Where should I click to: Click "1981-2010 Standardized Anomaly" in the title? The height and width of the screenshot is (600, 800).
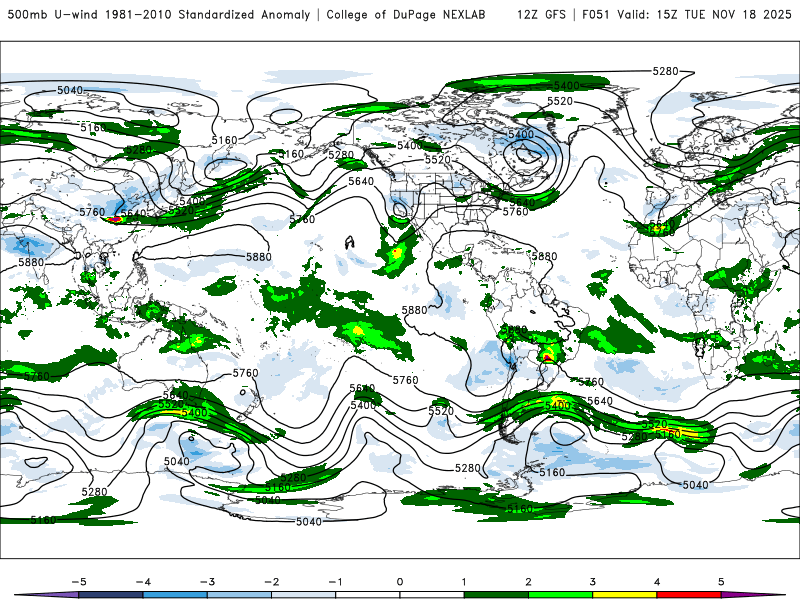click(208, 14)
